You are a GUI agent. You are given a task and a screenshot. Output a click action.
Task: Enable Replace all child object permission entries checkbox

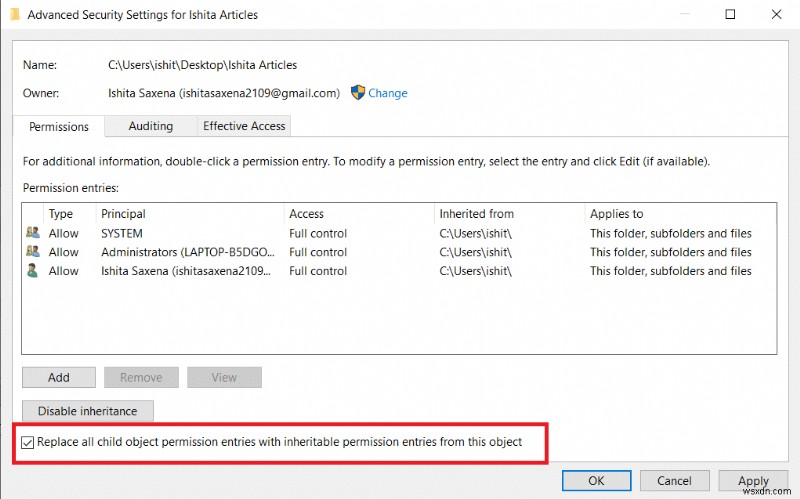click(x=28, y=442)
